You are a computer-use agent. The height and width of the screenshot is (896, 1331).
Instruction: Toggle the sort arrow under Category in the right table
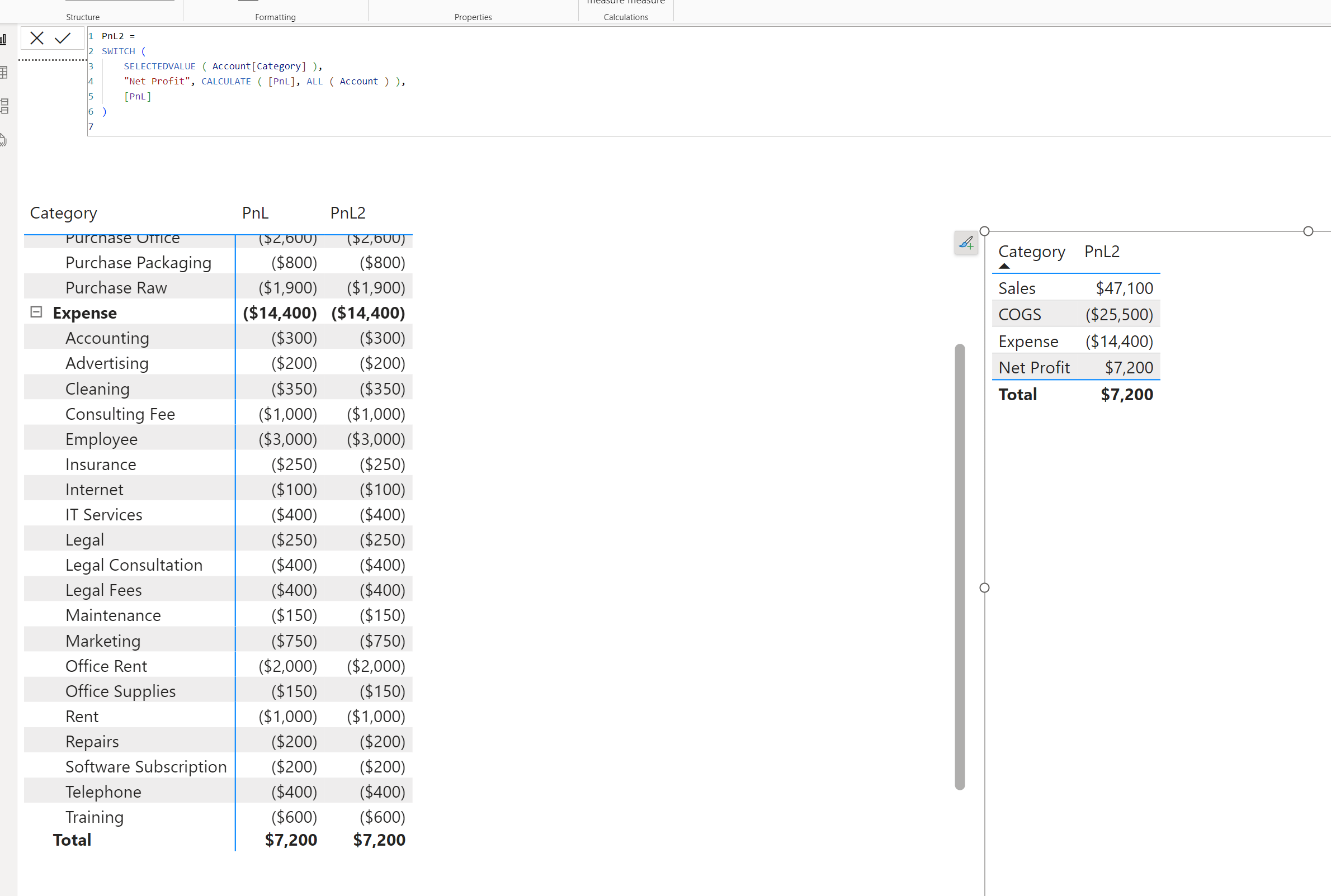[x=1004, y=266]
